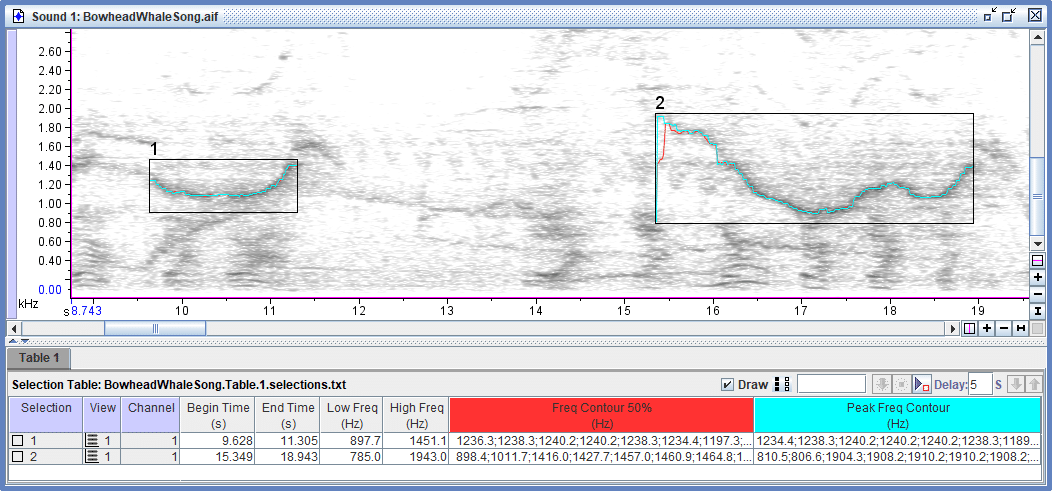
Task: Switch to the Table 1 tab
Action: point(38,357)
